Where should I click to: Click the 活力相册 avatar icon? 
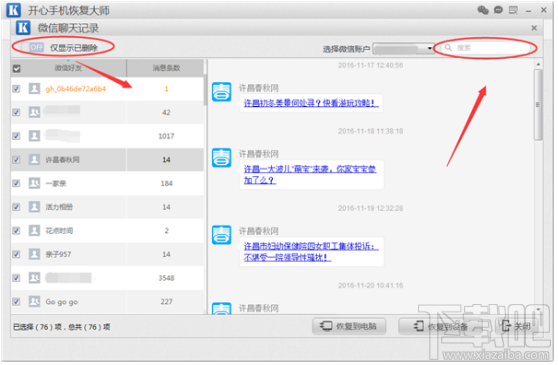(35, 207)
